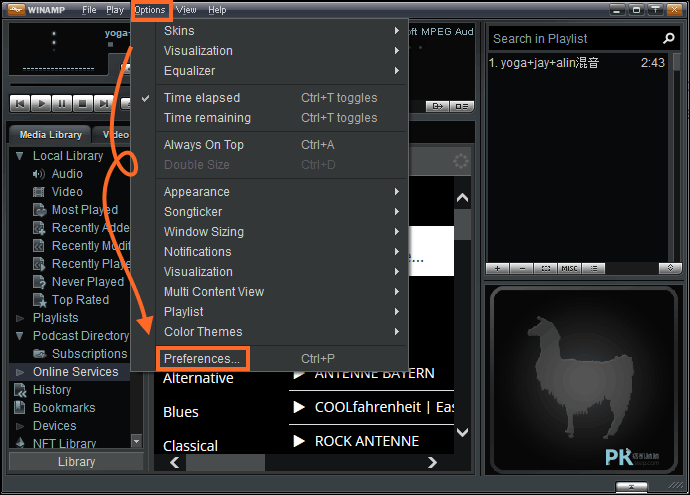This screenshot has height=495, width=690.
Task: Open the Video library icon
Action: click(x=39, y=192)
